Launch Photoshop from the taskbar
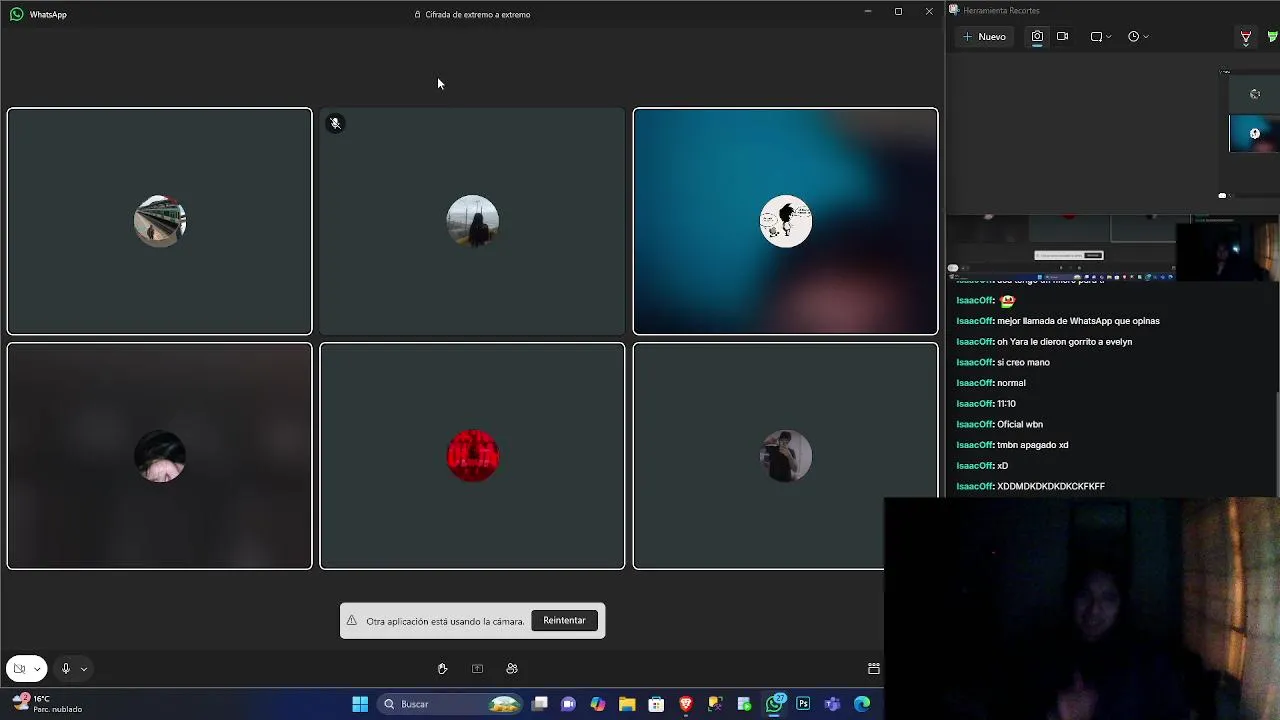 803,704
